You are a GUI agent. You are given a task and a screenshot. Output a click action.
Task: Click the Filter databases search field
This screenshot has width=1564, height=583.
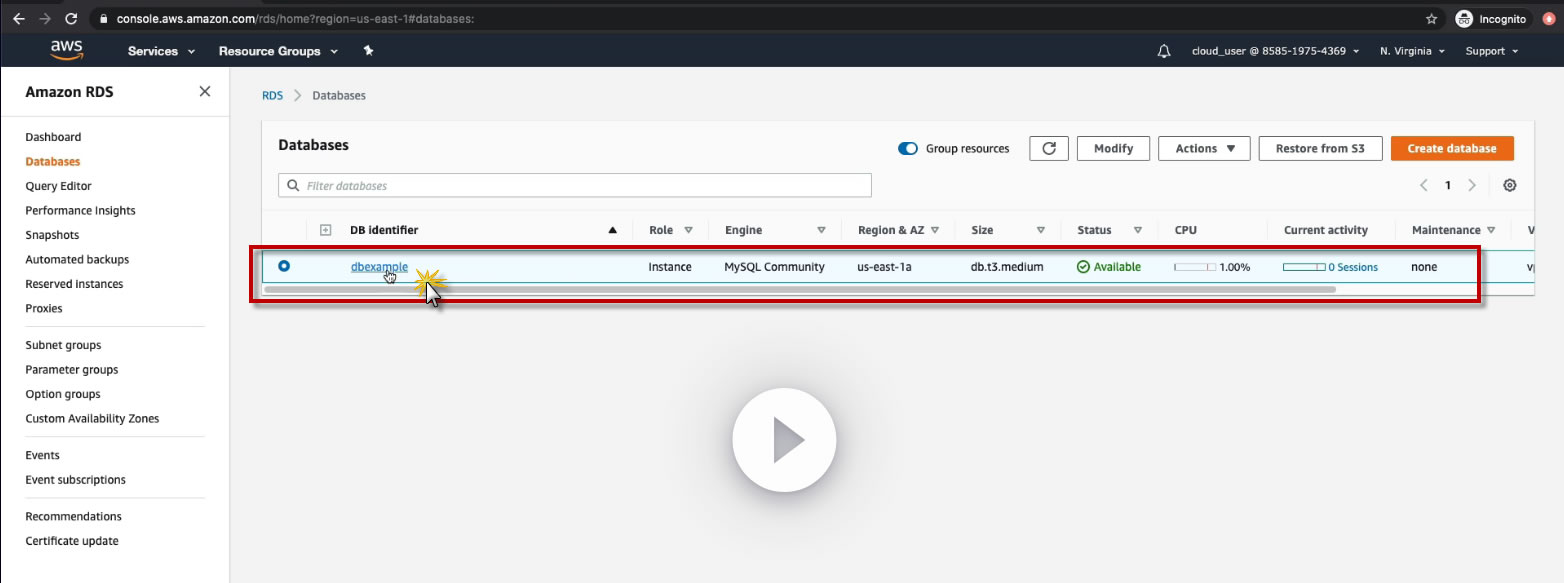575,185
